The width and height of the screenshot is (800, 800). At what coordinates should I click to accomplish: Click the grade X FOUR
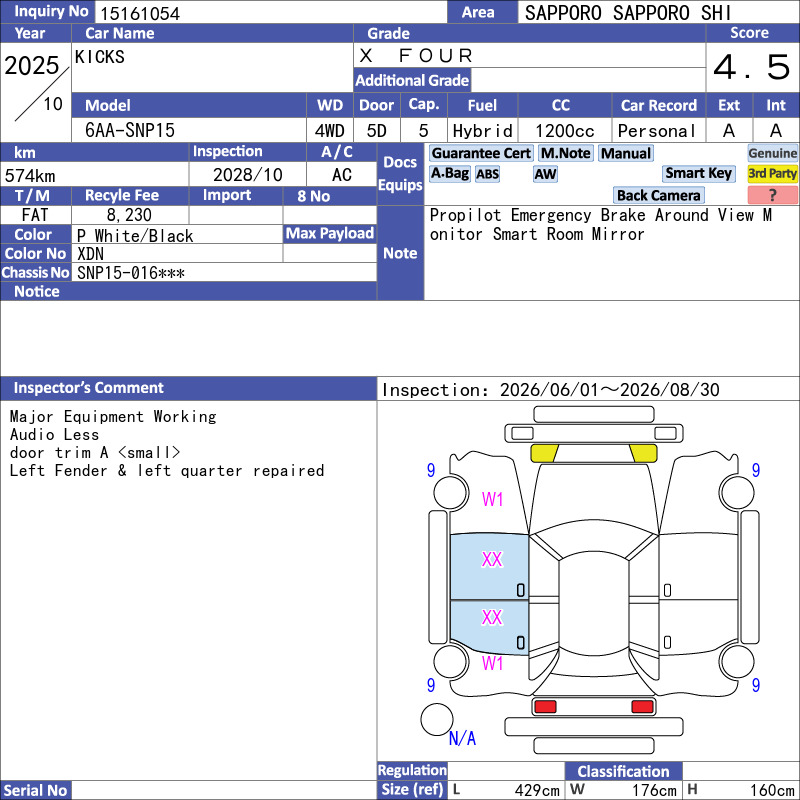tap(416, 55)
